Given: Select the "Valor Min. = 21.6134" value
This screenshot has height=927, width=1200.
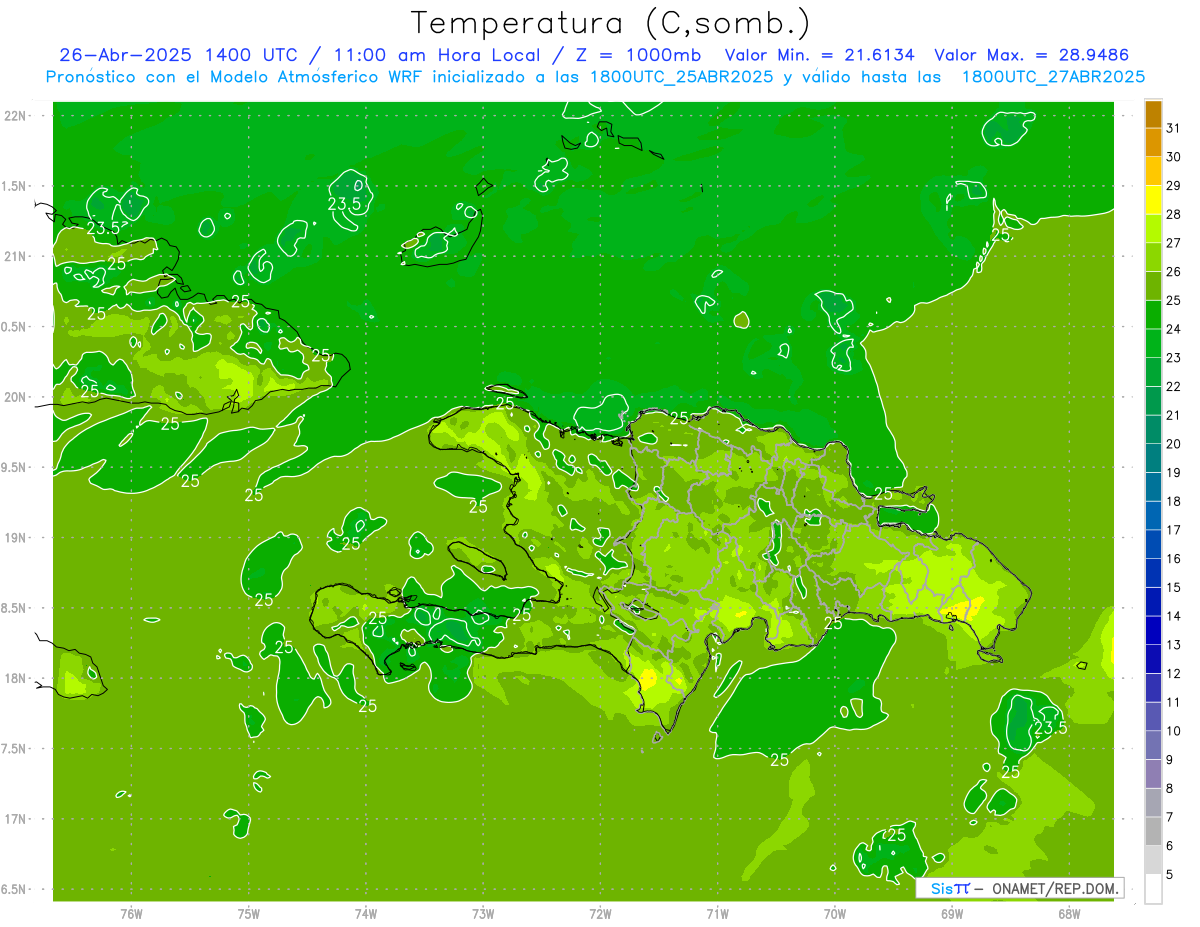Looking at the screenshot, I should (819, 55).
